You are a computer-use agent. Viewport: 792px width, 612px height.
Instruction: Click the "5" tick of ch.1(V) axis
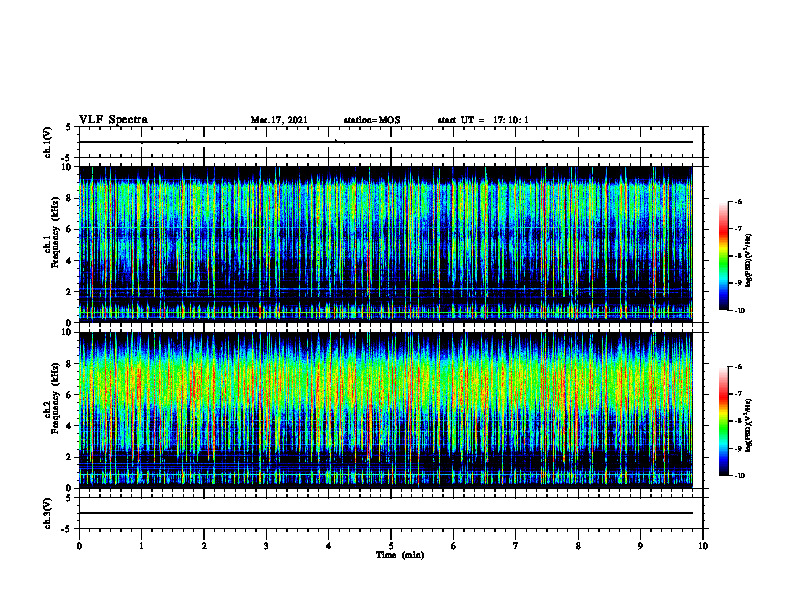[x=70, y=127]
